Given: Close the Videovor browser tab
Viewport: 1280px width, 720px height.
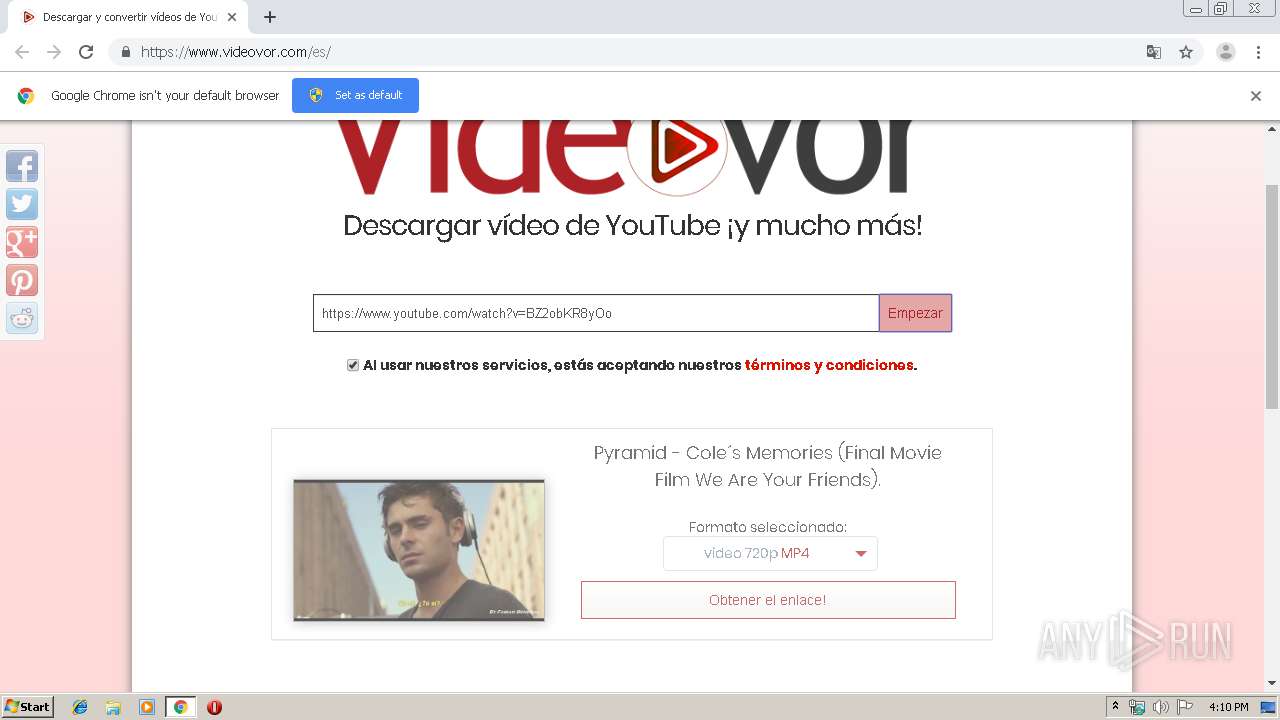Looking at the screenshot, I should coord(232,17).
